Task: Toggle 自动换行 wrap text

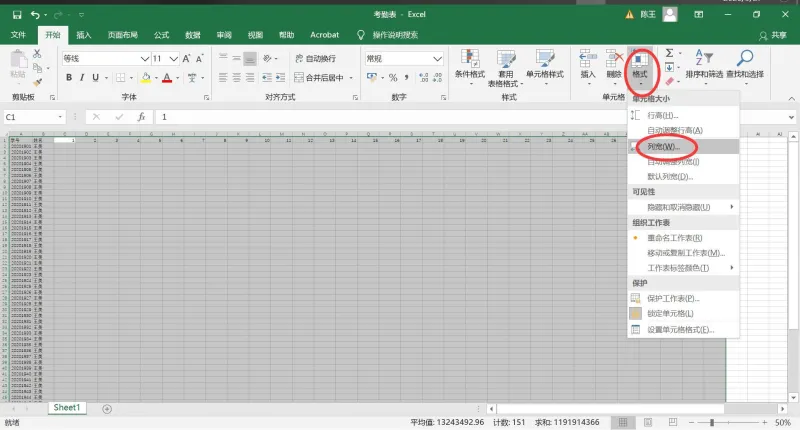Action: point(315,59)
